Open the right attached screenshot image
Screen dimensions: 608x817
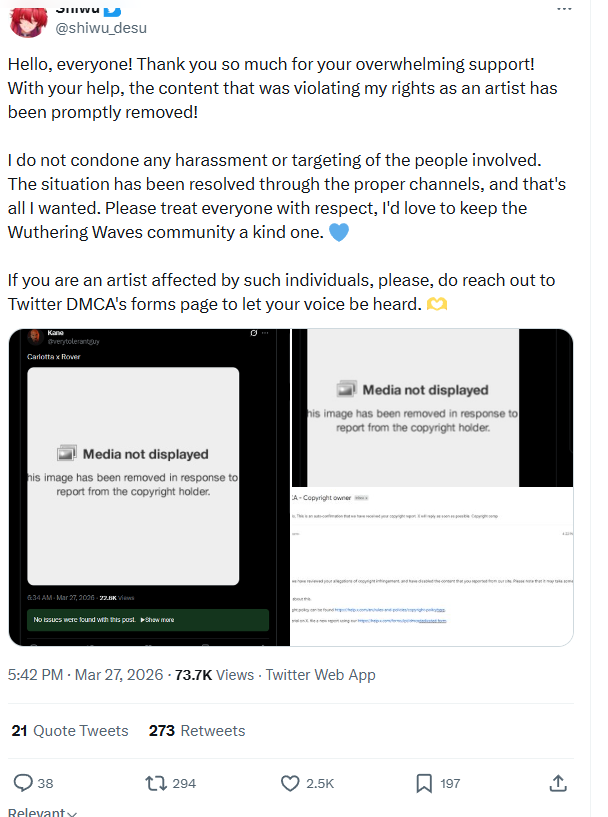[432, 487]
